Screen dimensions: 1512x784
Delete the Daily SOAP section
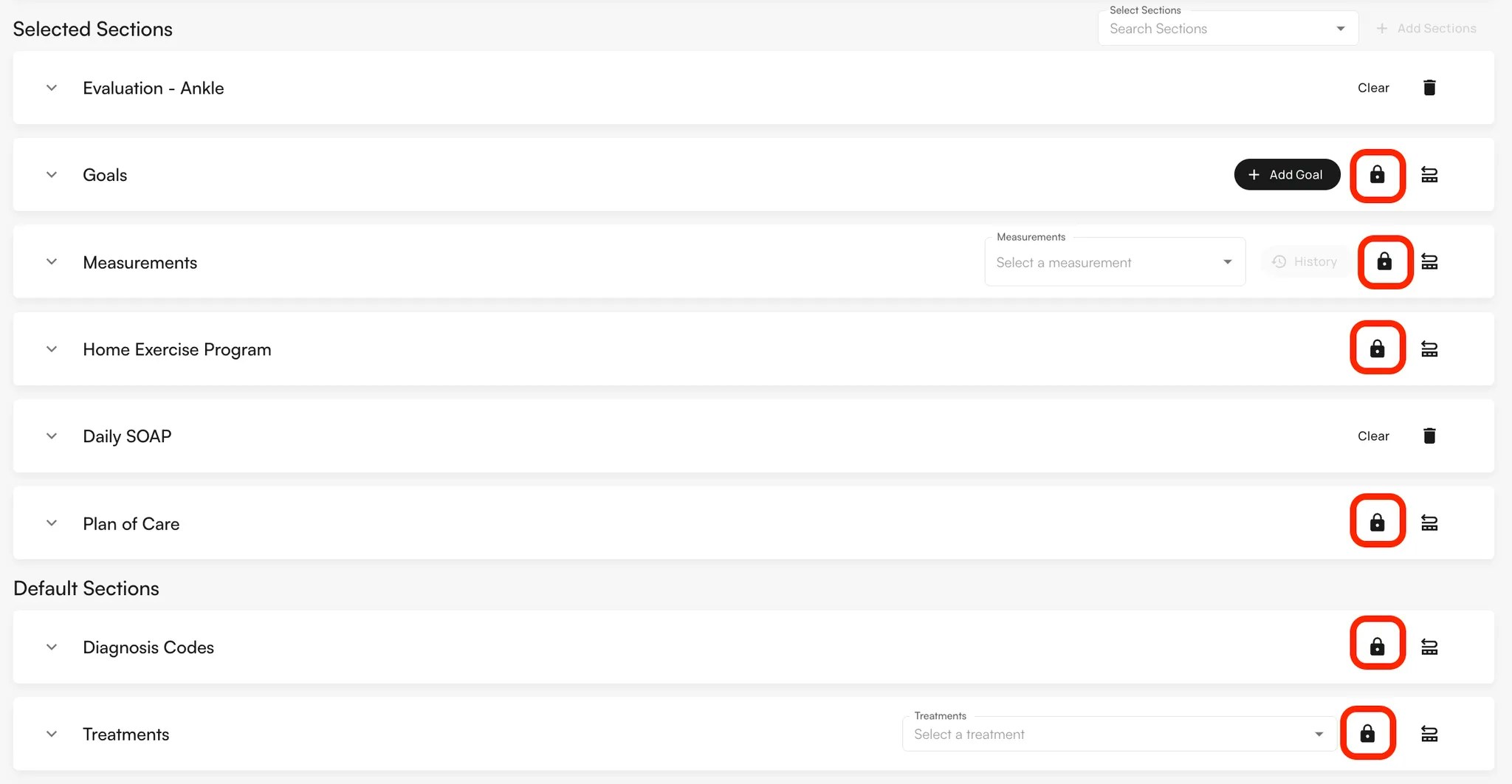click(x=1429, y=436)
